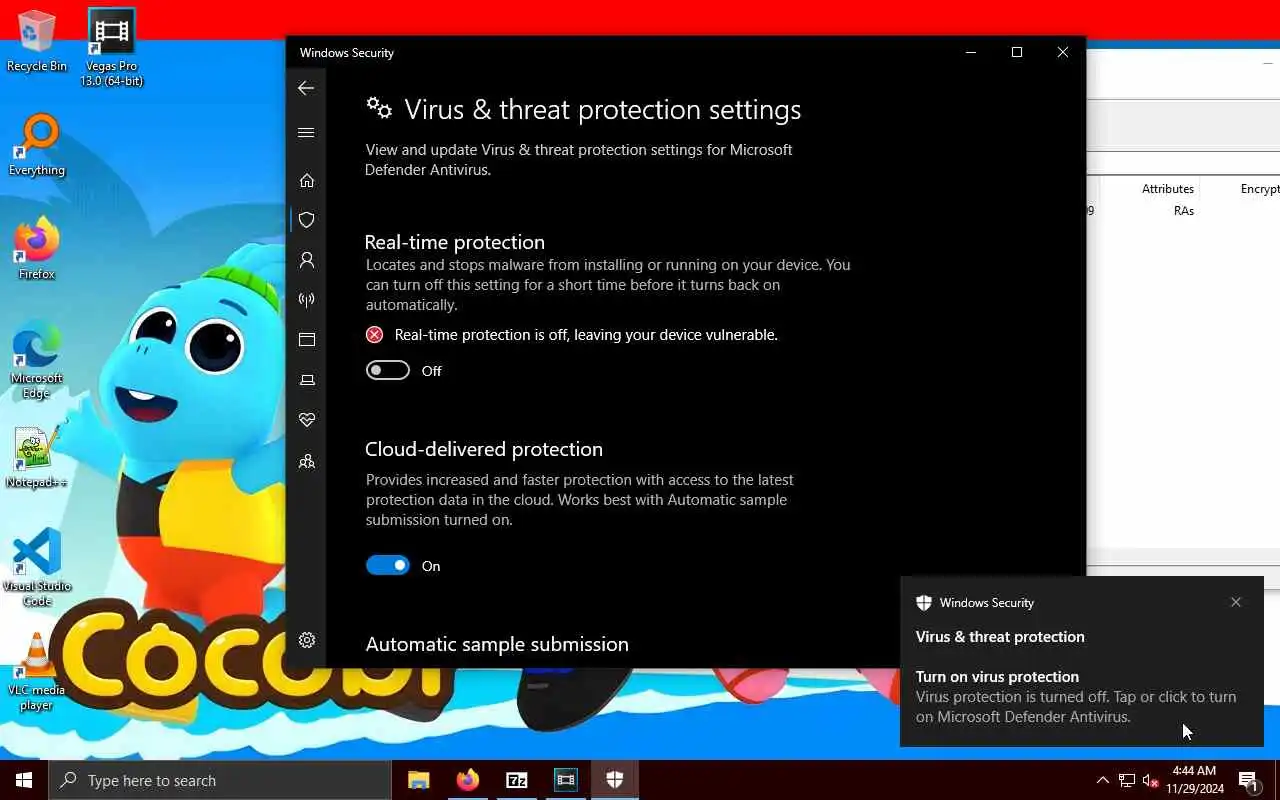Open the Microsoft Edge desktop shortcut

click(37, 361)
